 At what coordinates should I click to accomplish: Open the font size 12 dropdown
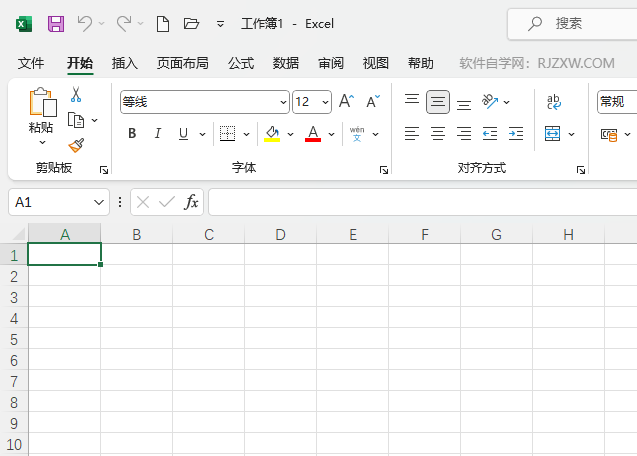pyautogui.click(x=325, y=102)
